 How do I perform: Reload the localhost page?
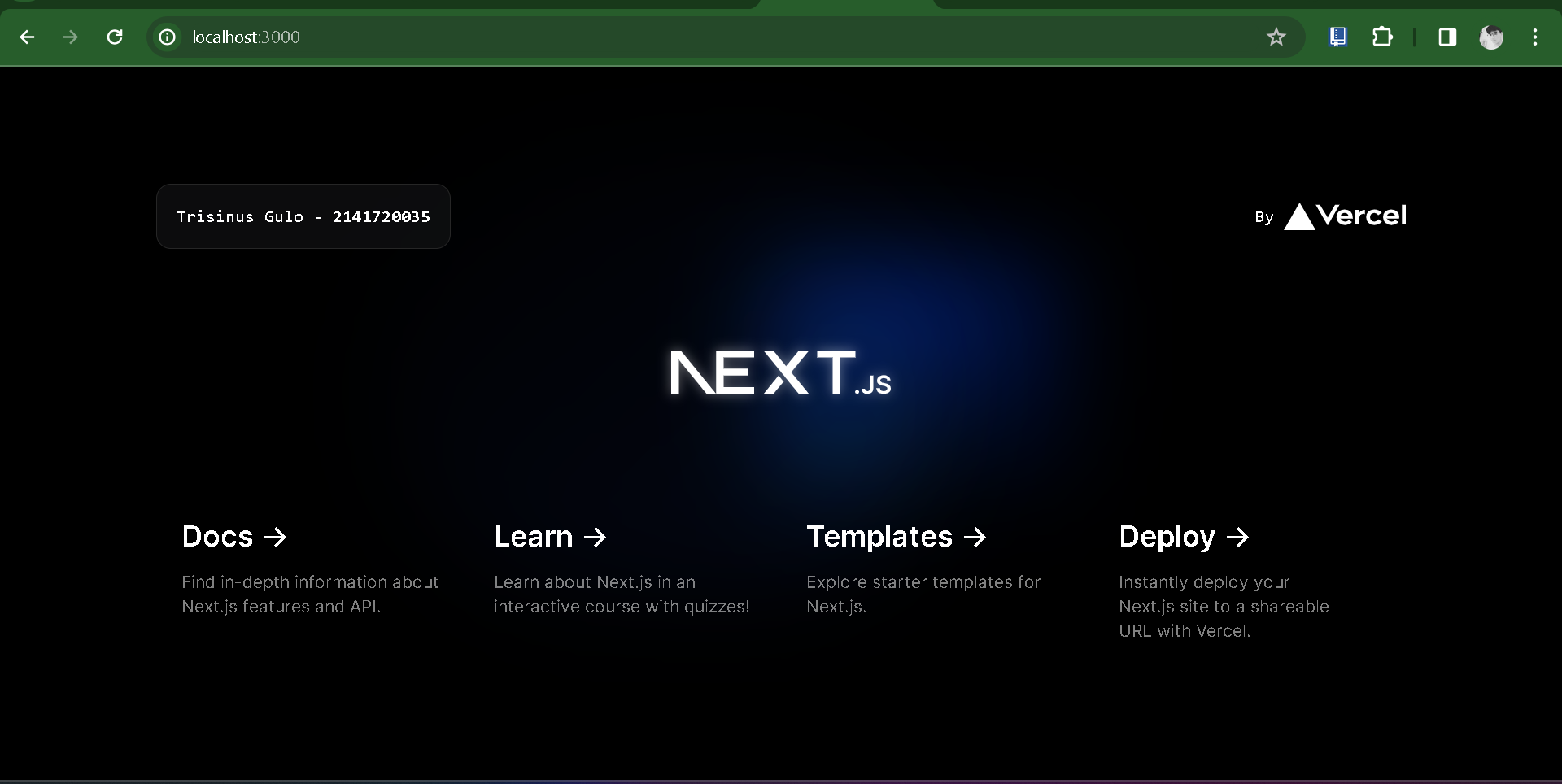(115, 37)
